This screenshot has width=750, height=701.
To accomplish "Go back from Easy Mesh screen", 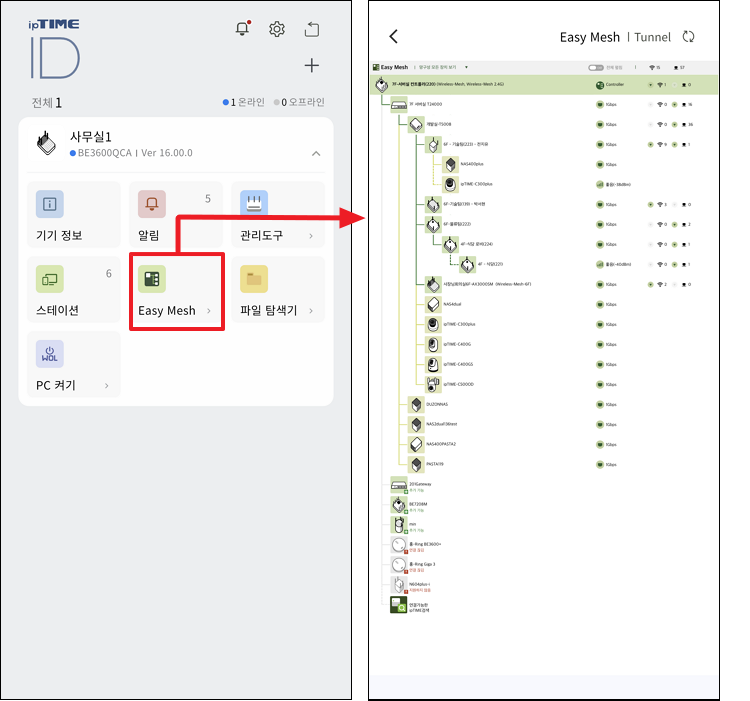I will click(x=394, y=36).
